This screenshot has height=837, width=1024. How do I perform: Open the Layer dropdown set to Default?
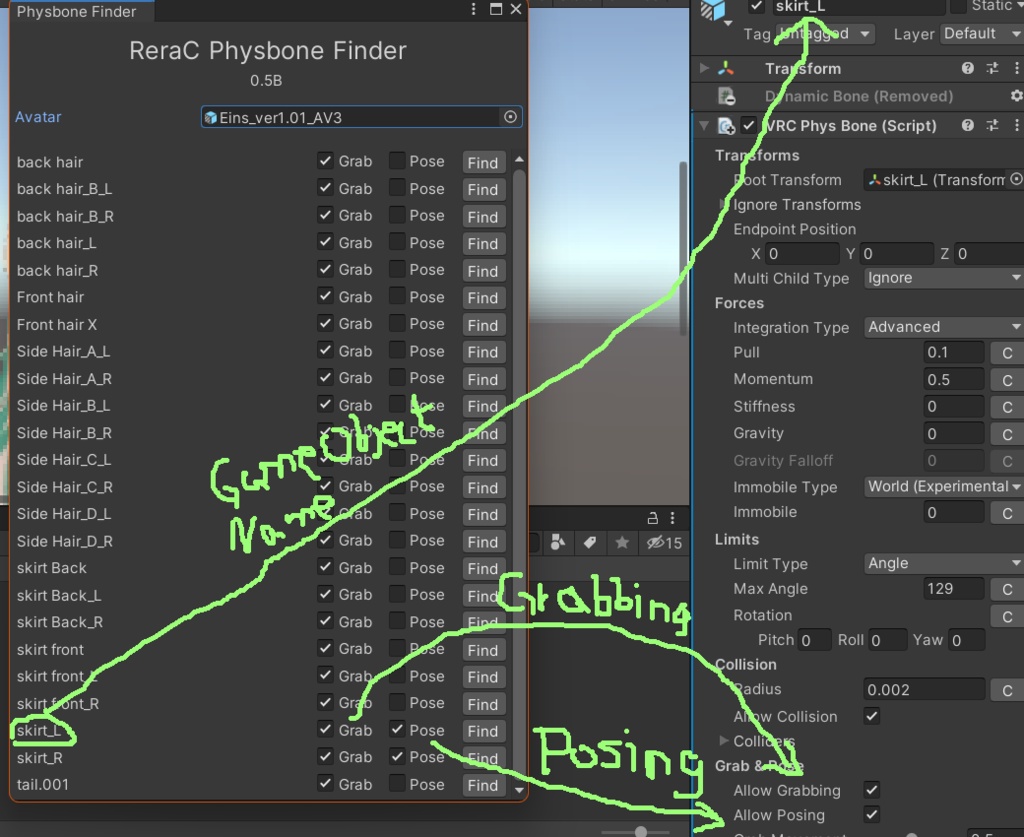981,33
